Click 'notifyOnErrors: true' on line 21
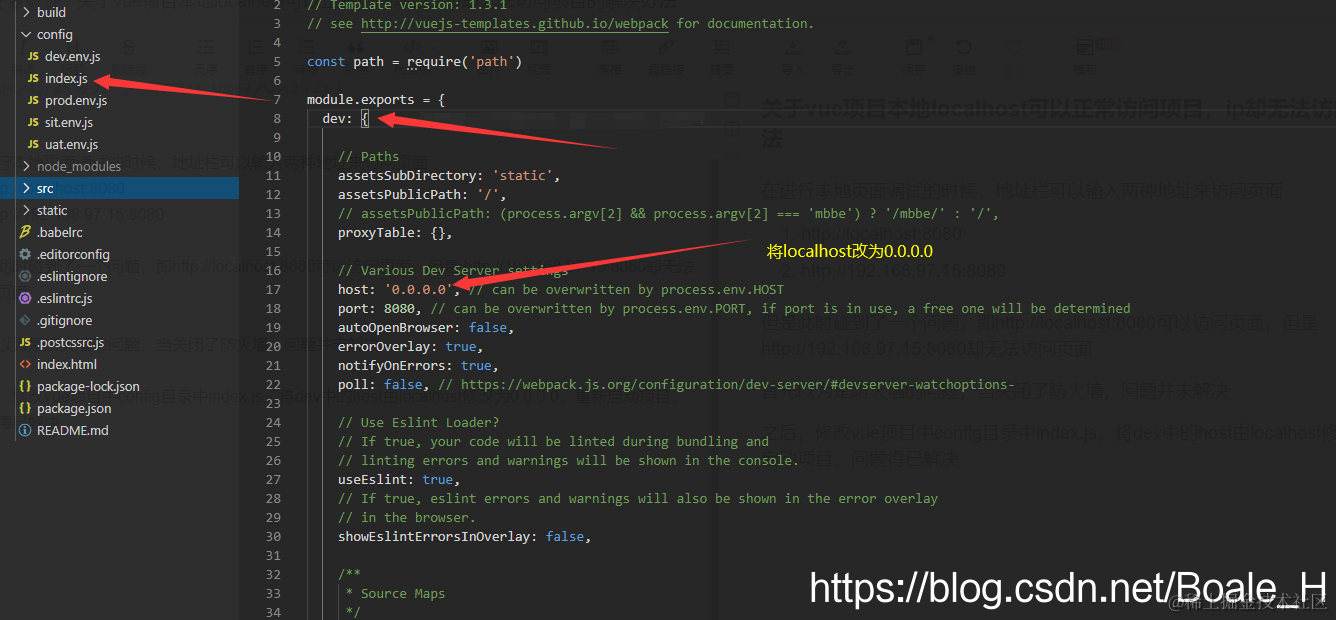The height and width of the screenshot is (620, 1336). (x=414, y=366)
